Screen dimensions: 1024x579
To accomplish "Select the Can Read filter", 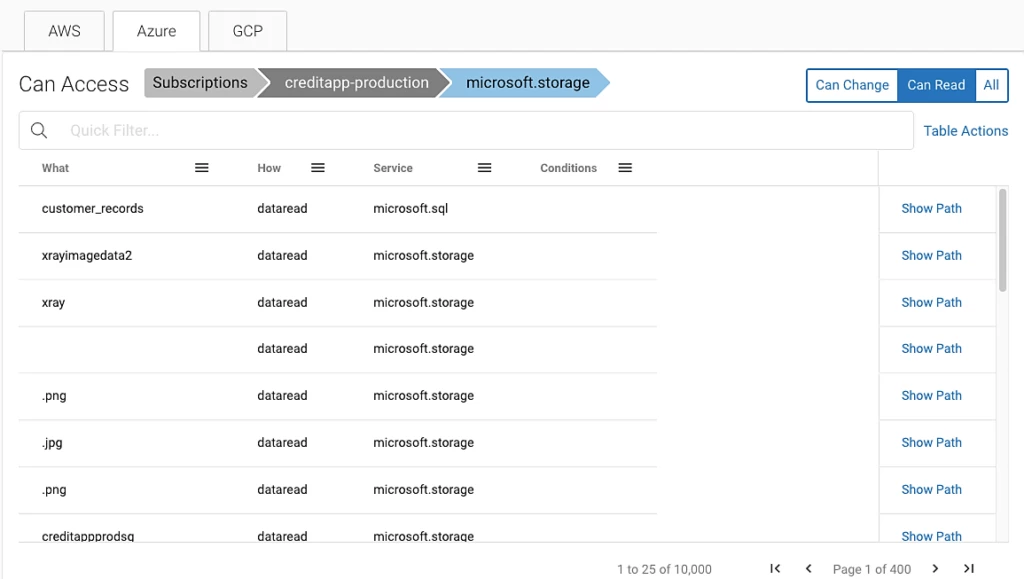I will (936, 85).
